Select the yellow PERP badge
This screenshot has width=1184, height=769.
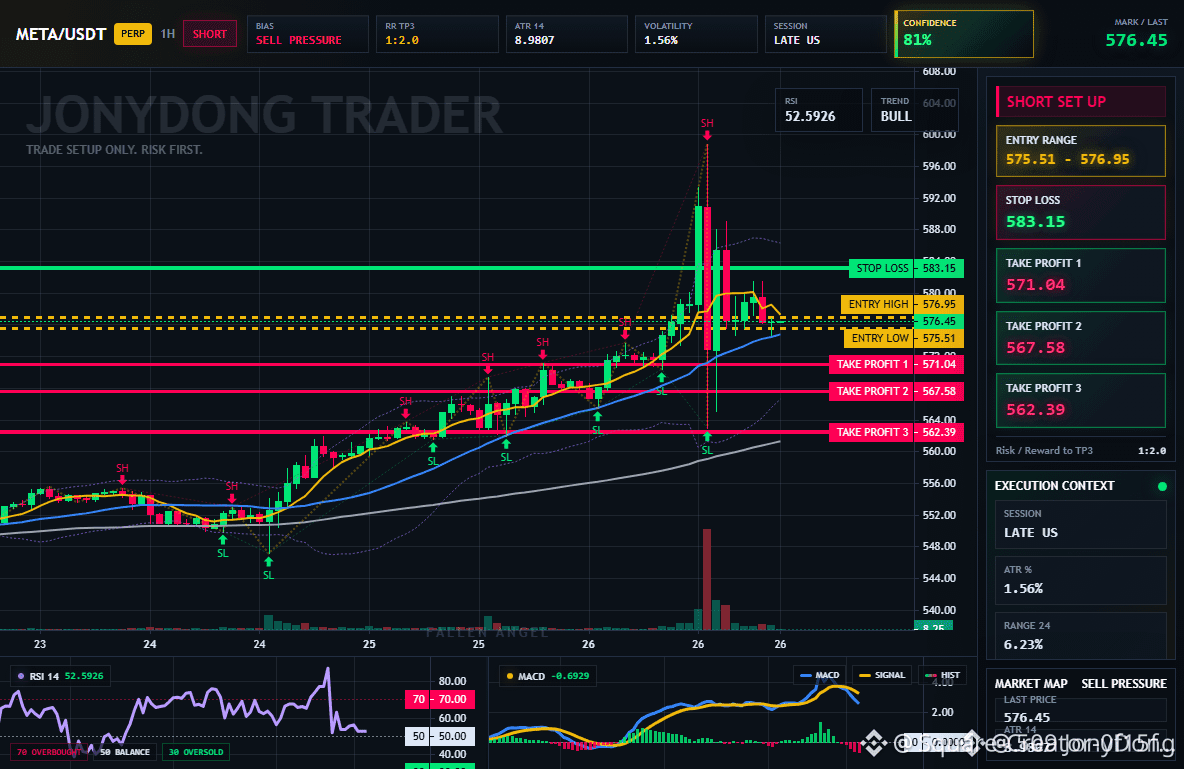tap(133, 34)
